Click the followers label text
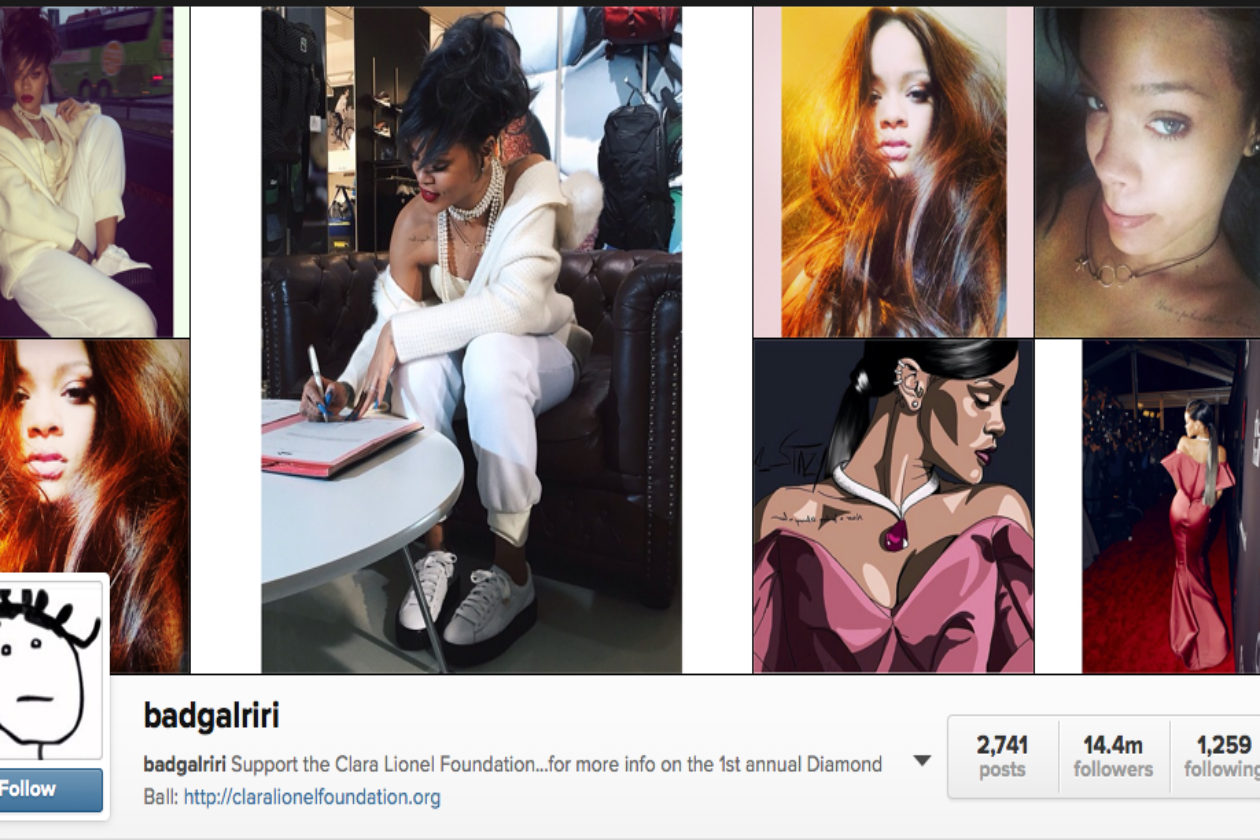 [1113, 769]
